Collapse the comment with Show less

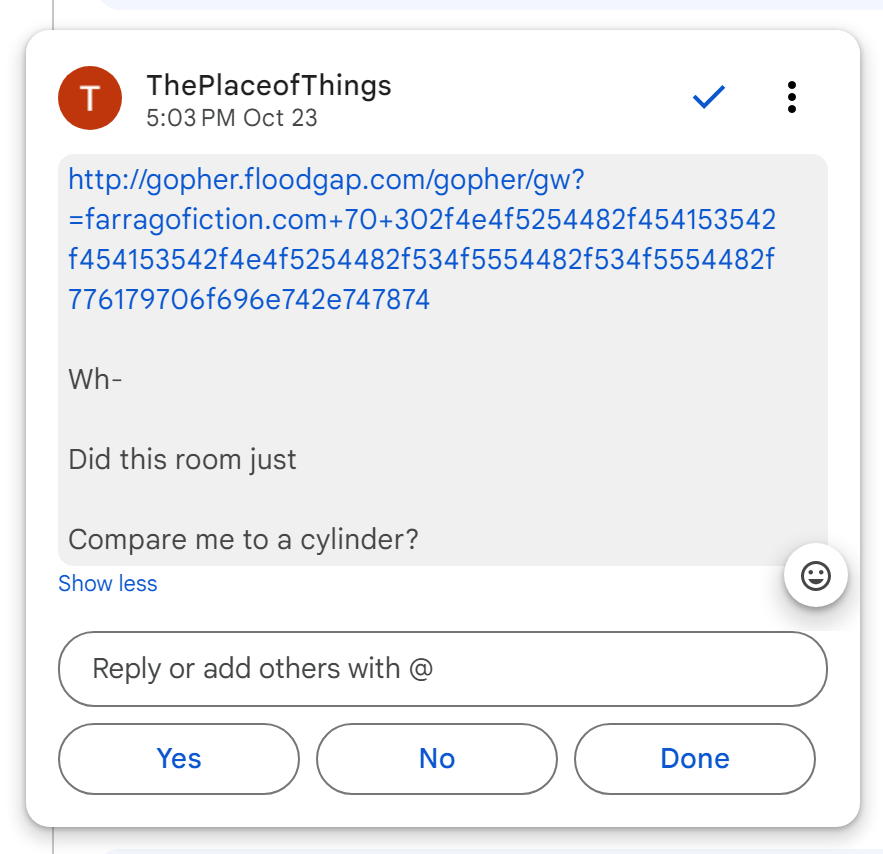tap(108, 584)
